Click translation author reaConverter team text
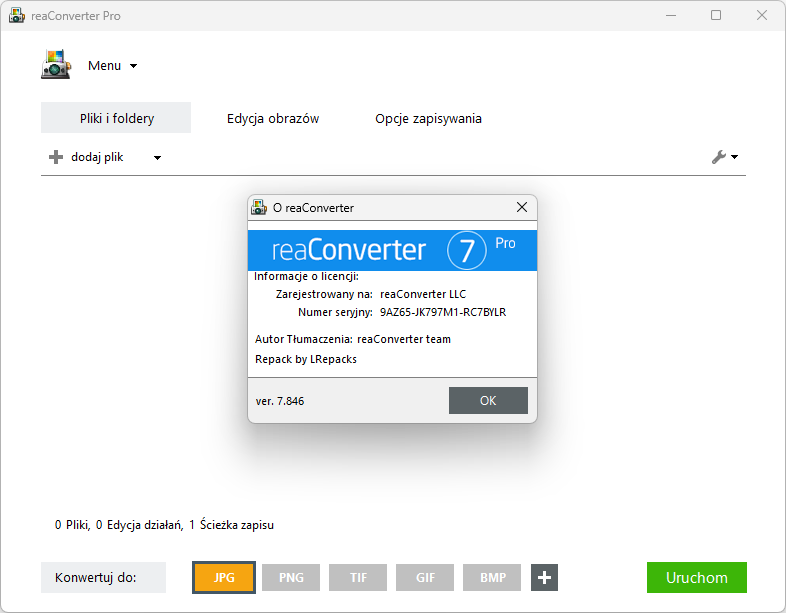Viewport: 786px width, 613px height. (404, 339)
